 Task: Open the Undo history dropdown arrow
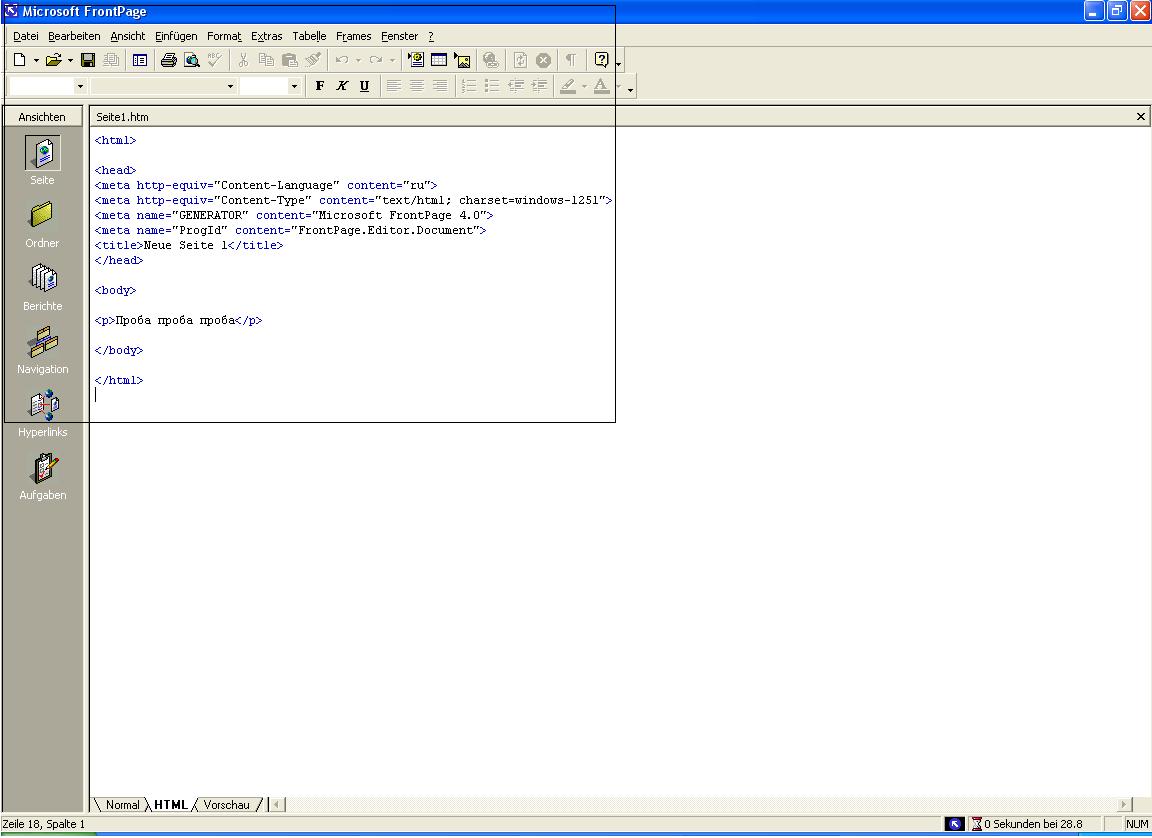point(359,60)
